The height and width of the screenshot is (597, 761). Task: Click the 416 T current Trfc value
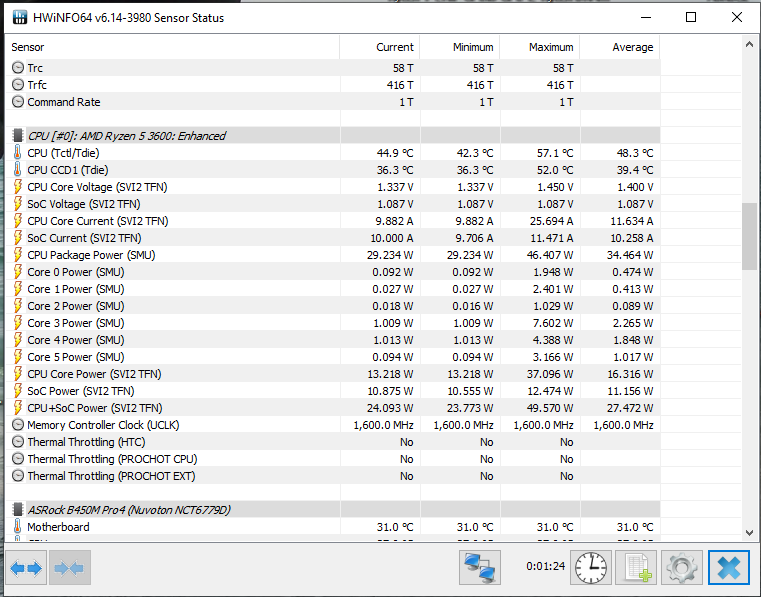400,85
